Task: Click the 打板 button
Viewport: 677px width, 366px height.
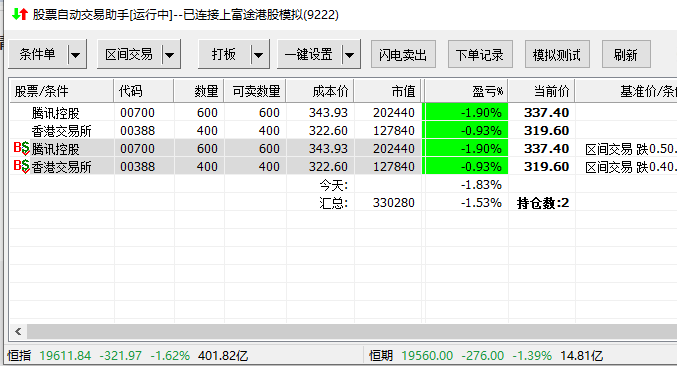Action: click(x=224, y=54)
